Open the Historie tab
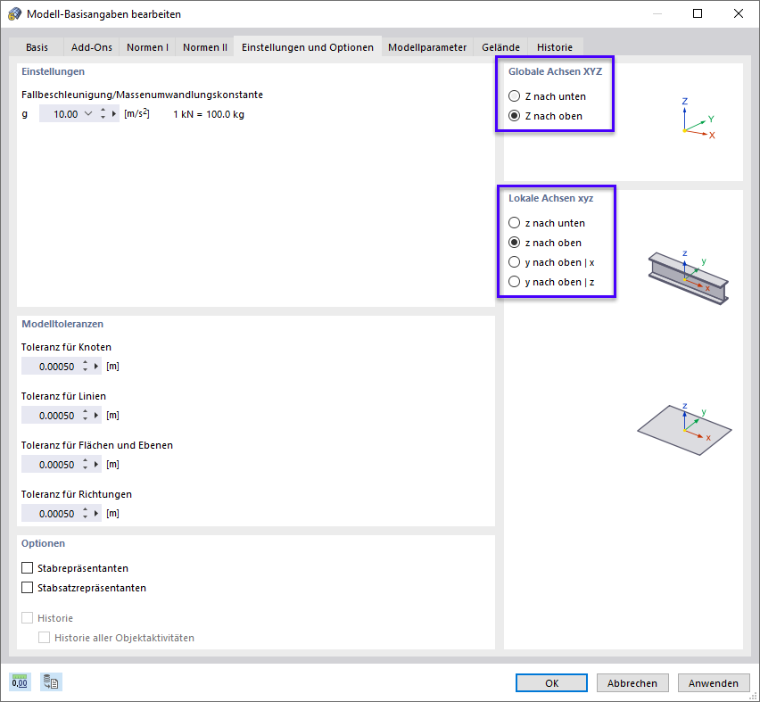The width and height of the screenshot is (760, 702). (554, 47)
